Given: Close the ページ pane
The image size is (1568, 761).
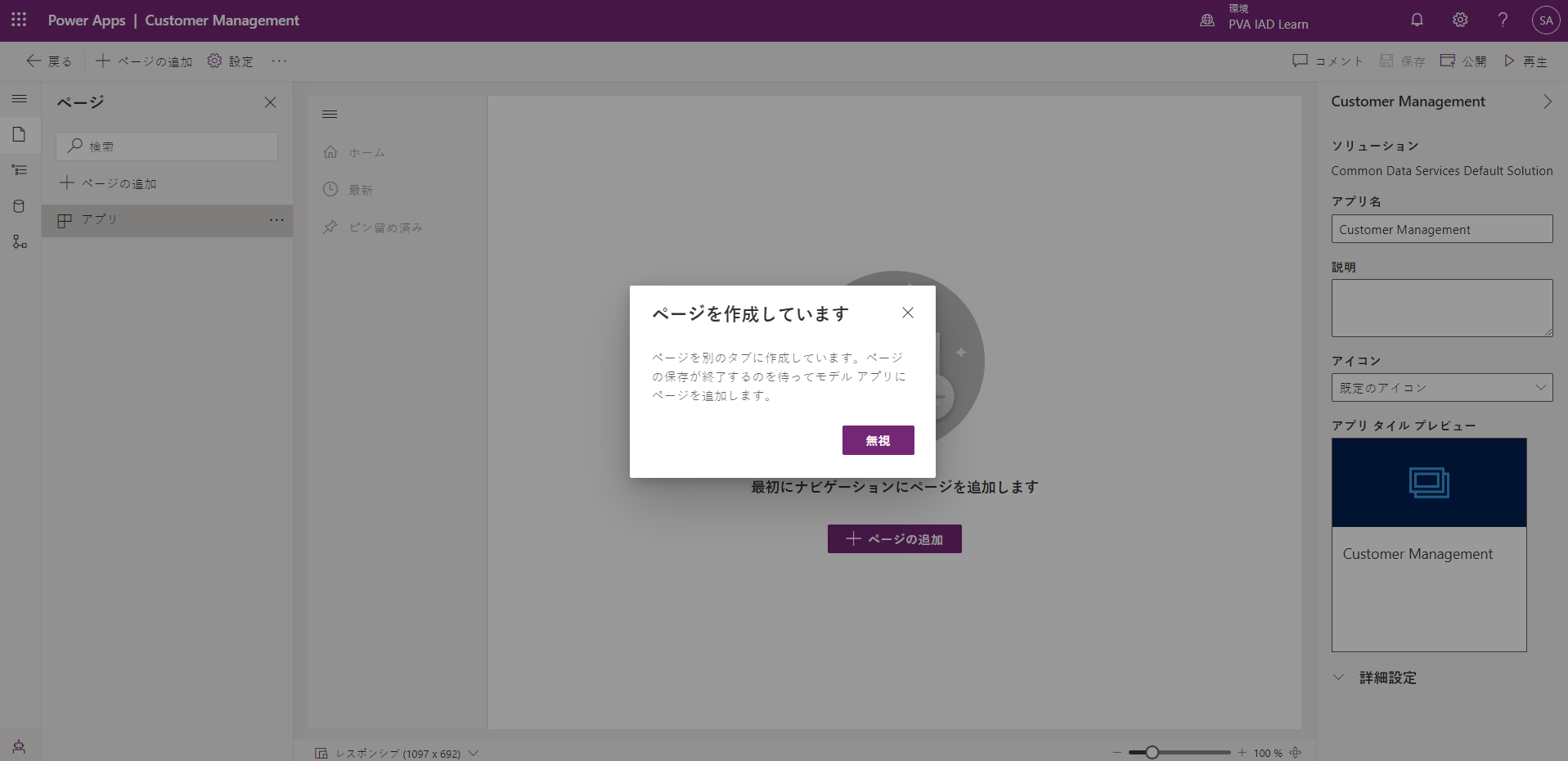Looking at the screenshot, I should pos(270,102).
